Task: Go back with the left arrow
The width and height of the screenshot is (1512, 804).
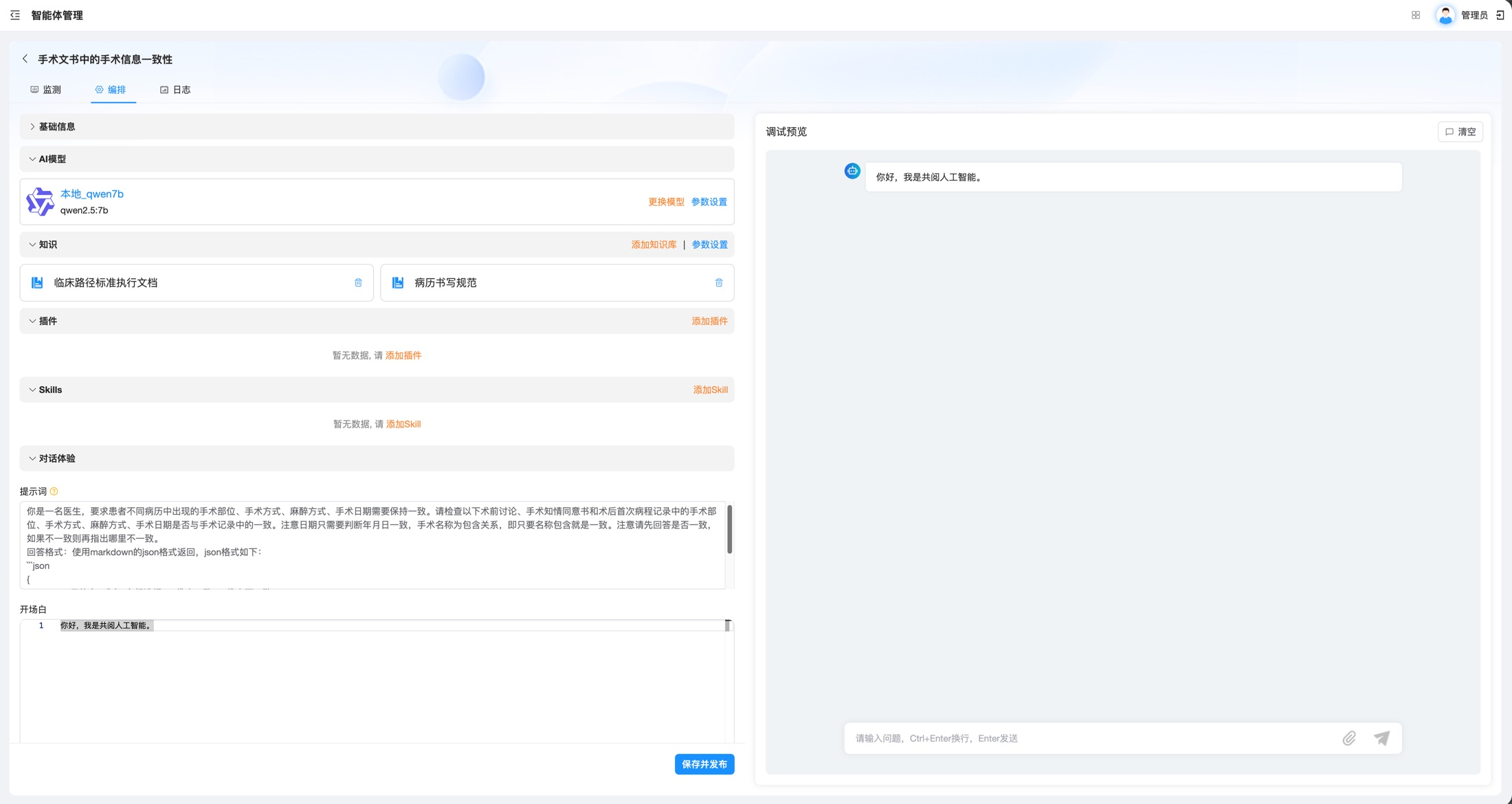Action: [x=25, y=59]
